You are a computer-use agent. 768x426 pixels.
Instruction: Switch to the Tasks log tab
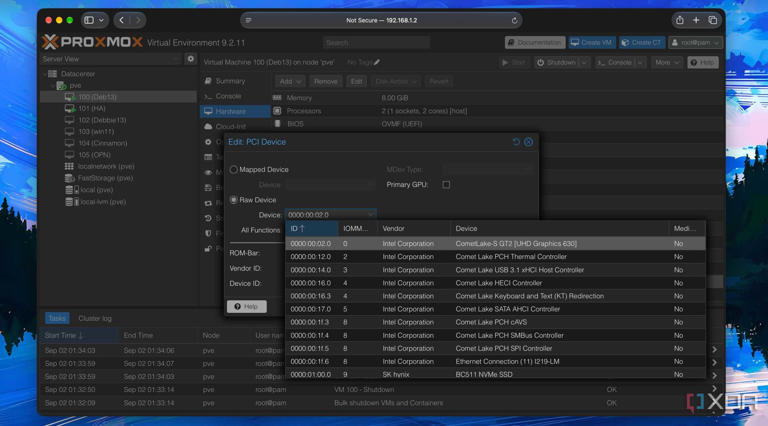tap(57, 318)
